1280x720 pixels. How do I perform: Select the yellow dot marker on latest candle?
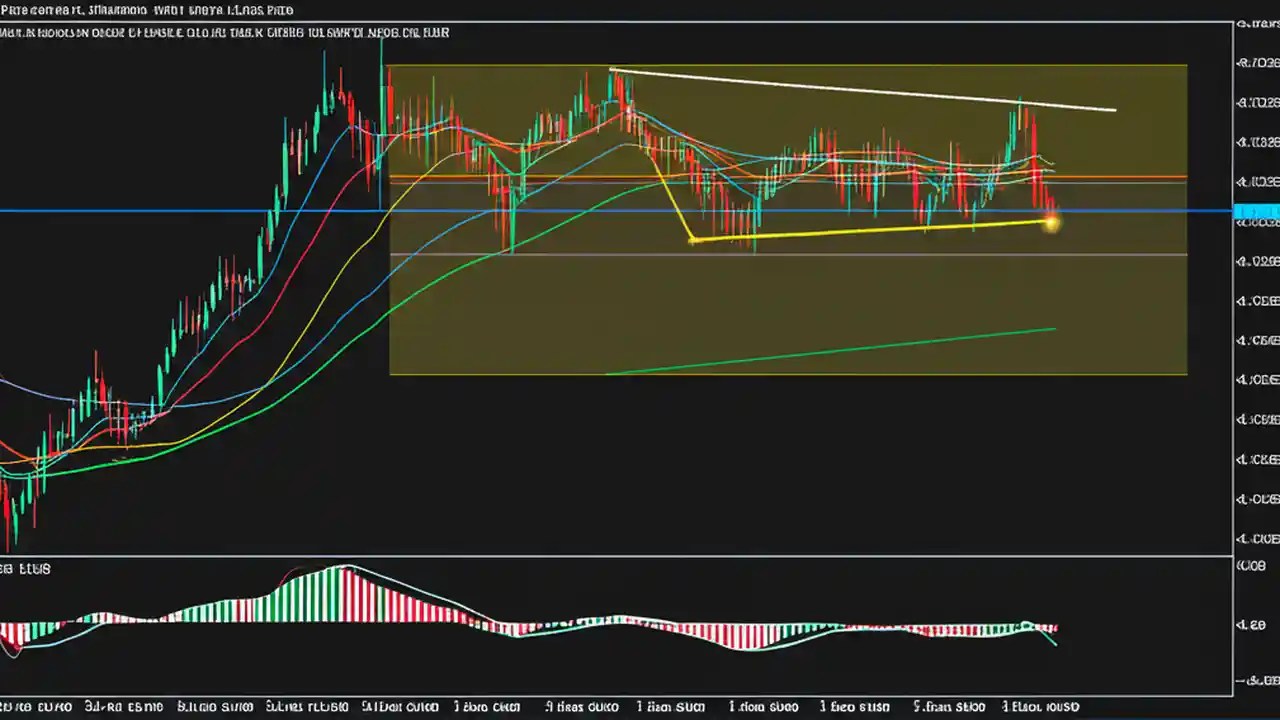click(1051, 222)
